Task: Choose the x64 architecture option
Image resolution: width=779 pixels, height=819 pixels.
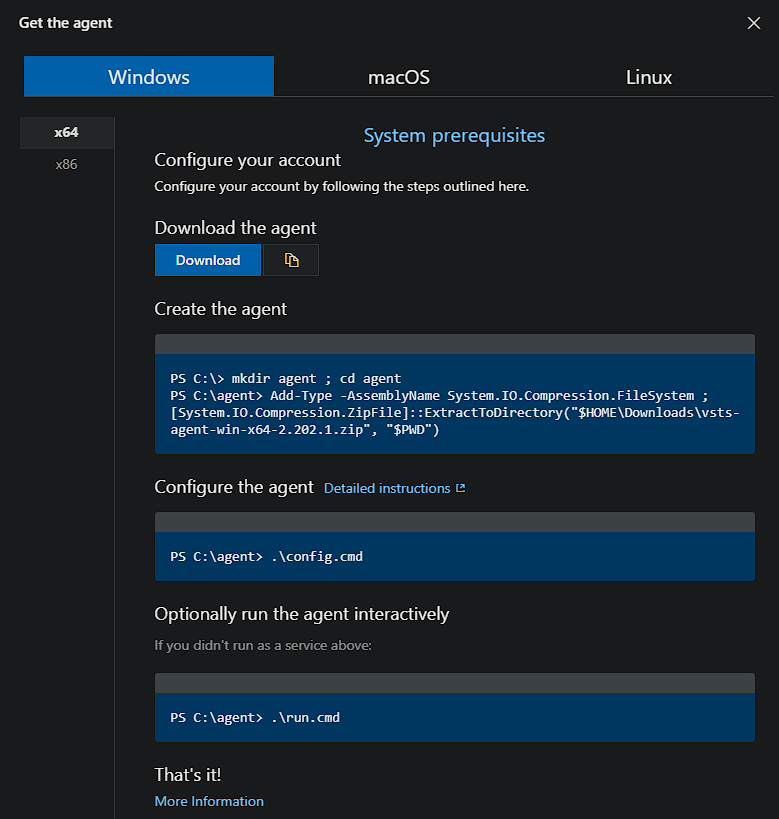Action: tap(67, 132)
